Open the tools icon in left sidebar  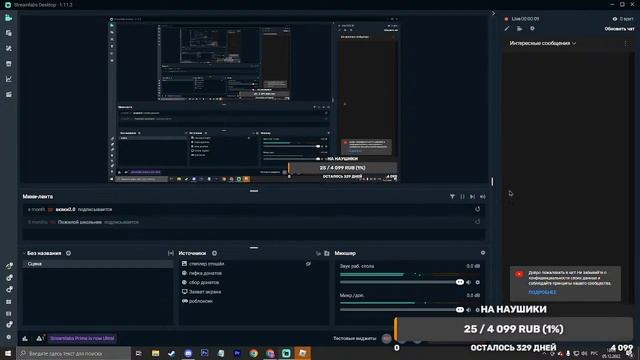[x=9, y=48]
